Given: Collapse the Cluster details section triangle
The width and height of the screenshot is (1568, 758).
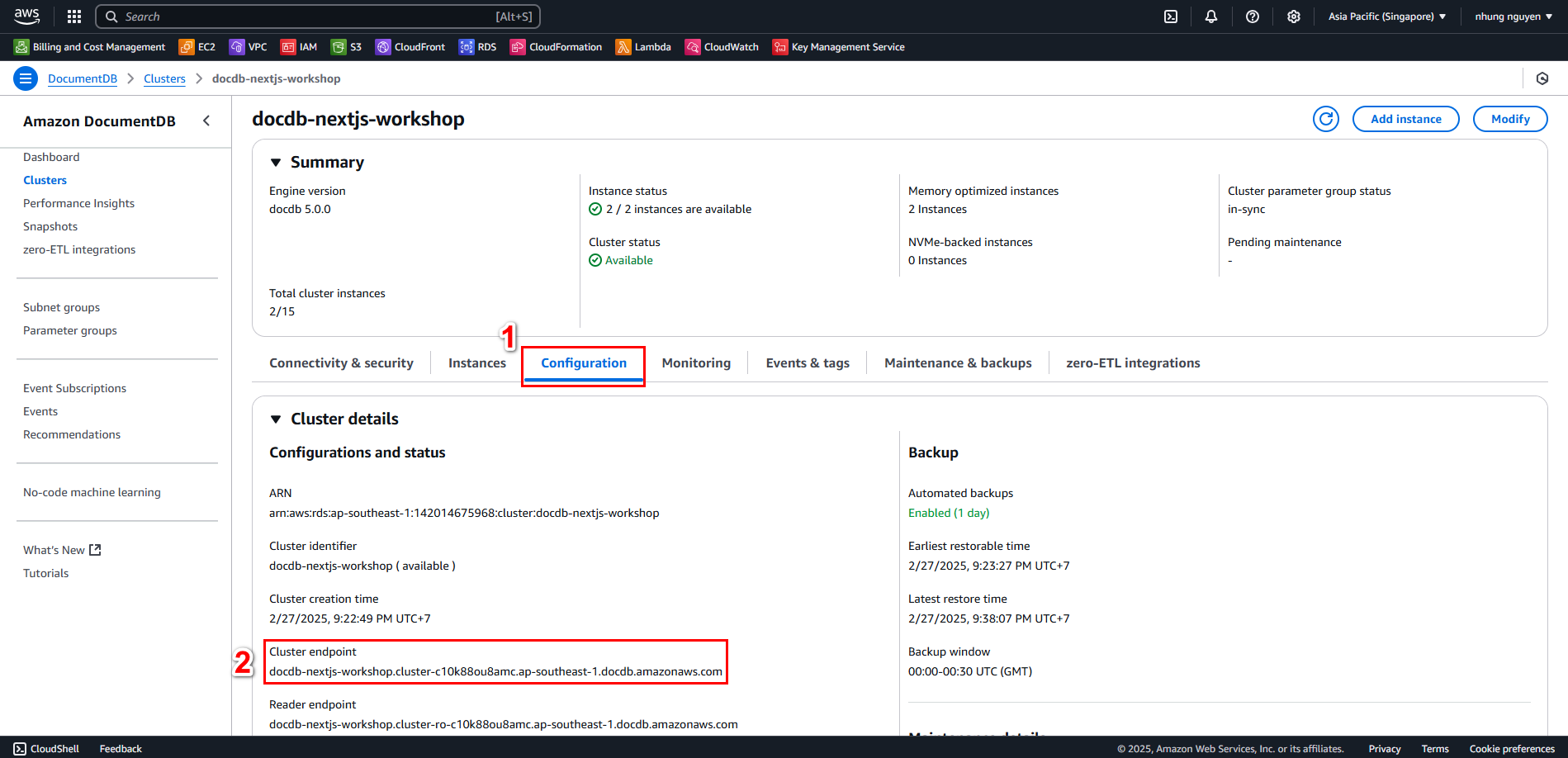Looking at the screenshot, I should [x=276, y=419].
